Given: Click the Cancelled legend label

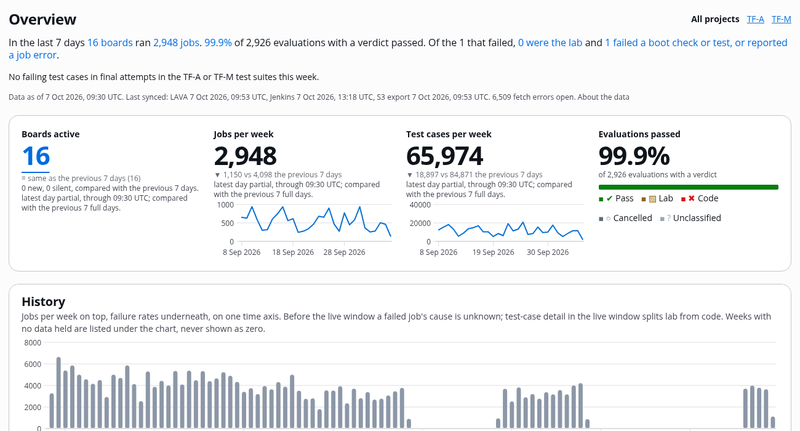Looking at the screenshot, I should [633, 218].
